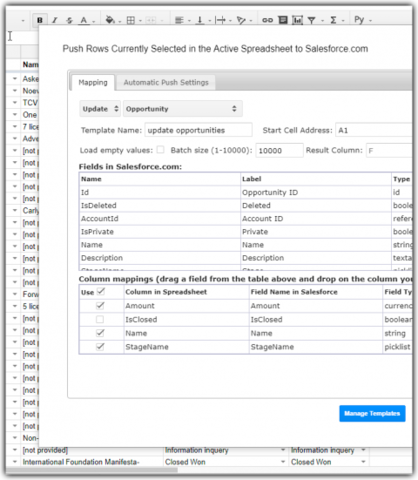Open the fill color paint bucket
This screenshot has height=480, width=418.
(110, 20)
